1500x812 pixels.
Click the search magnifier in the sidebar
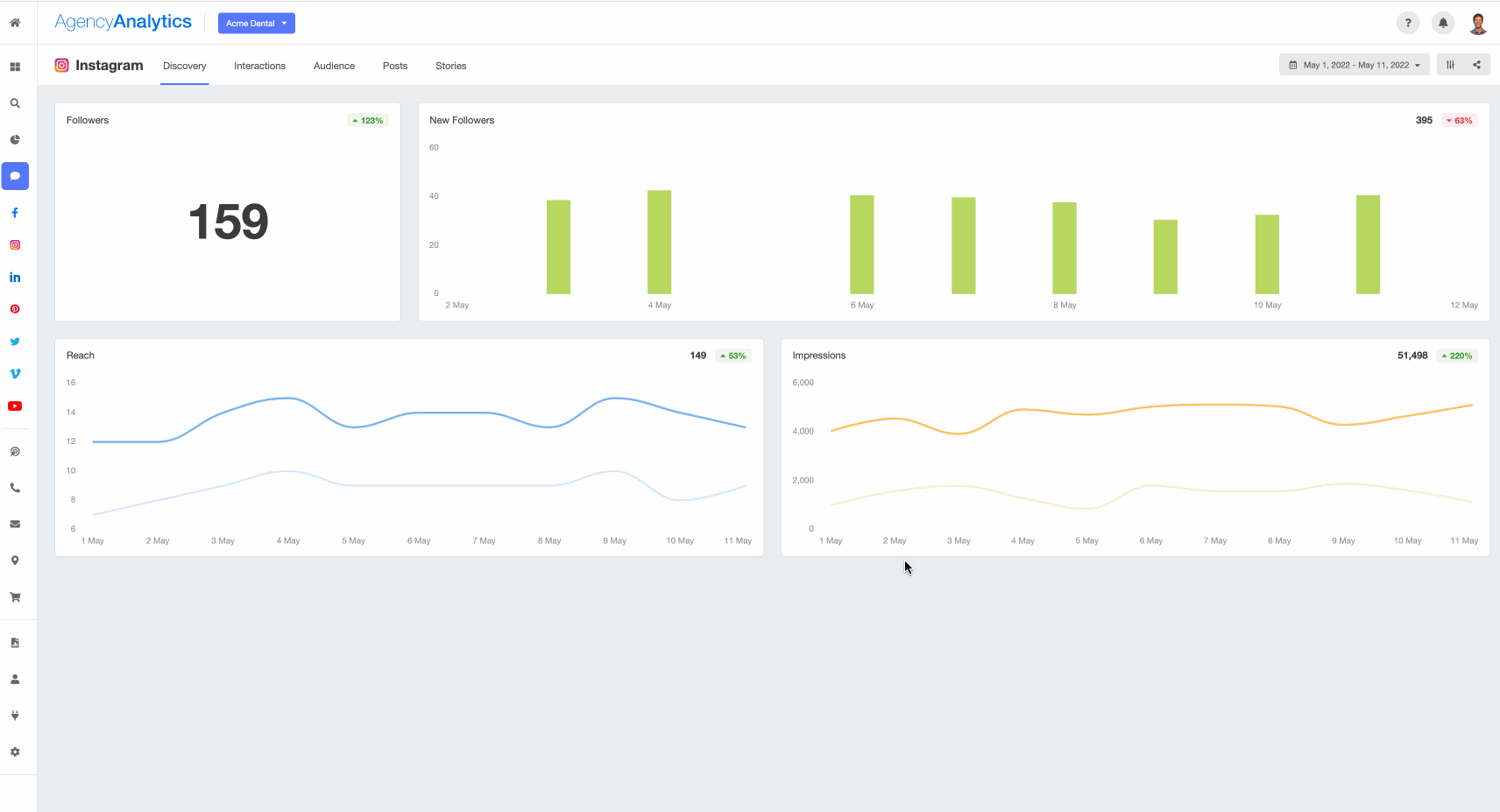[x=15, y=102]
